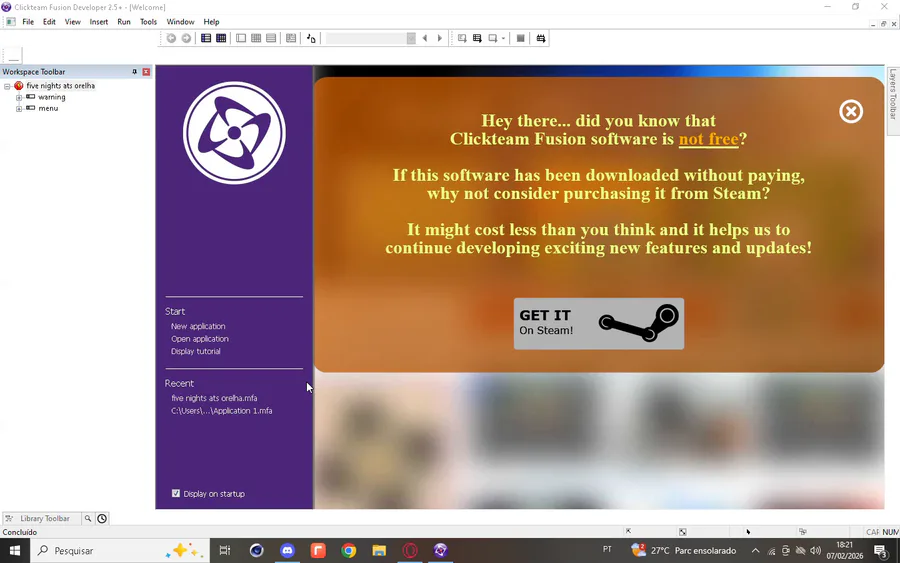Uncheck Display on startup checkbox

point(176,494)
